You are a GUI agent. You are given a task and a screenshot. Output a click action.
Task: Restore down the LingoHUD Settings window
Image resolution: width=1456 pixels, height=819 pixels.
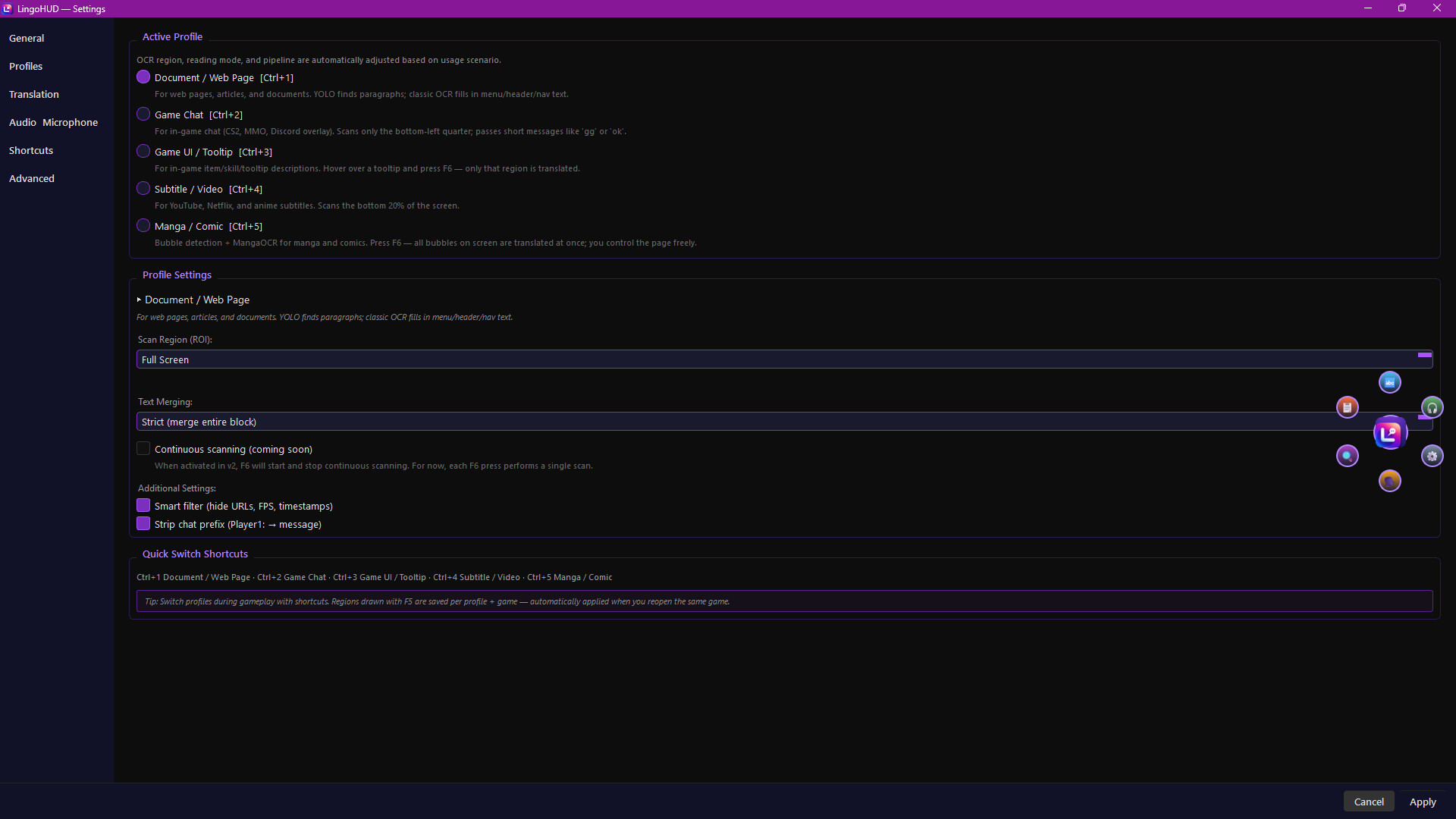(1402, 8)
